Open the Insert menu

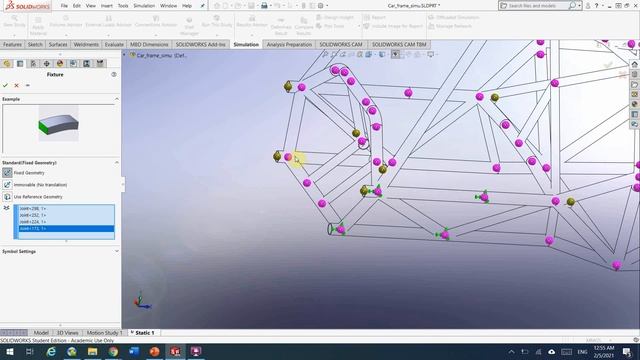[107, 6]
